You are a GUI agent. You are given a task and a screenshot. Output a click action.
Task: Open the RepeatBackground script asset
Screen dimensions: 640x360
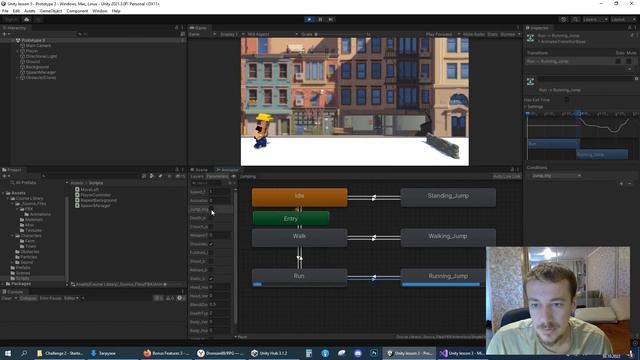pos(96,200)
